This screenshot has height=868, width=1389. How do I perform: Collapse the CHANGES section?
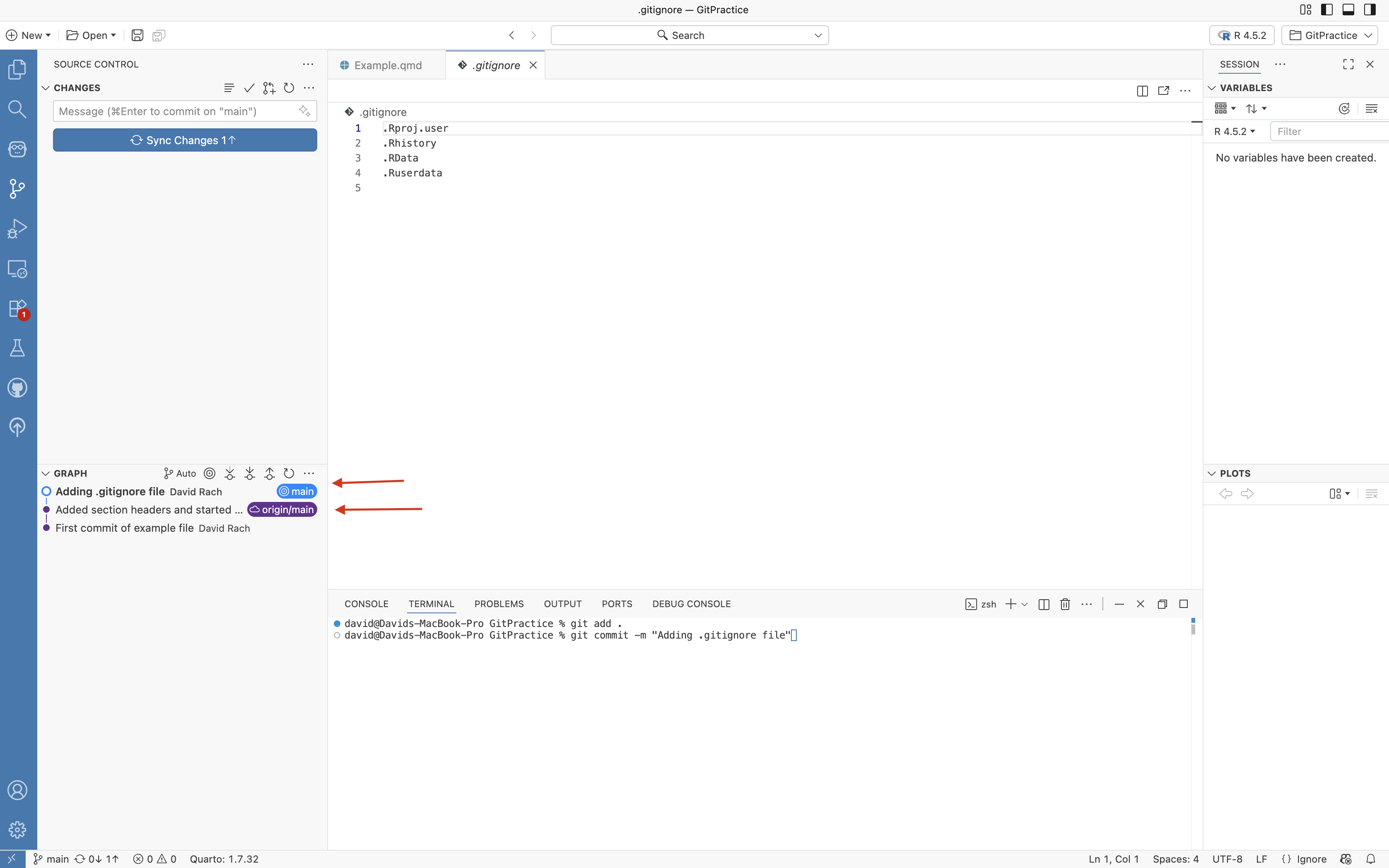click(x=46, y=88)
